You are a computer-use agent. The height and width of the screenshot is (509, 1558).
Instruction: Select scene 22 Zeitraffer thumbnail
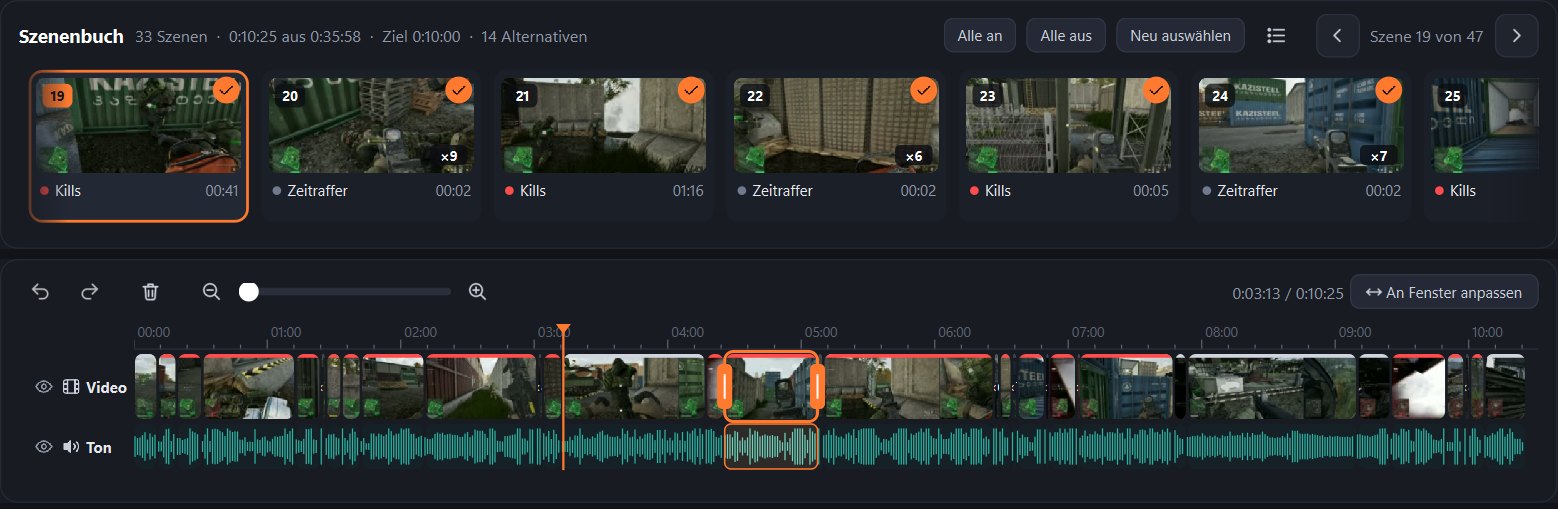[x=836, y=125]
